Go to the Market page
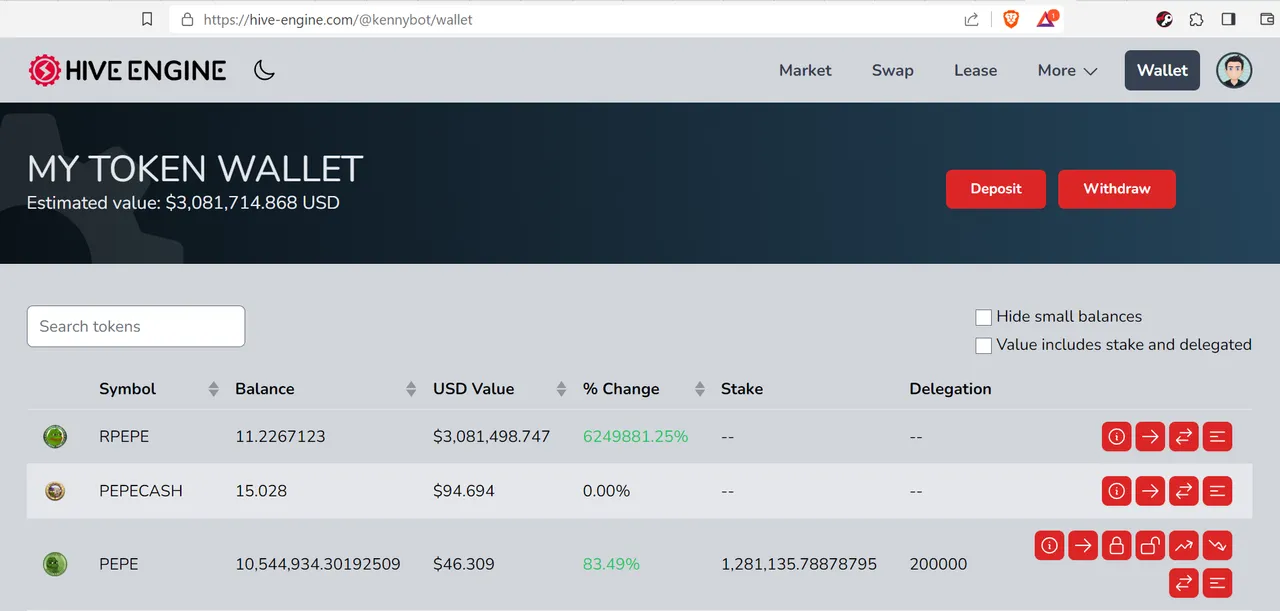Screen dimensions: 1280x611 tap(805, 70)
